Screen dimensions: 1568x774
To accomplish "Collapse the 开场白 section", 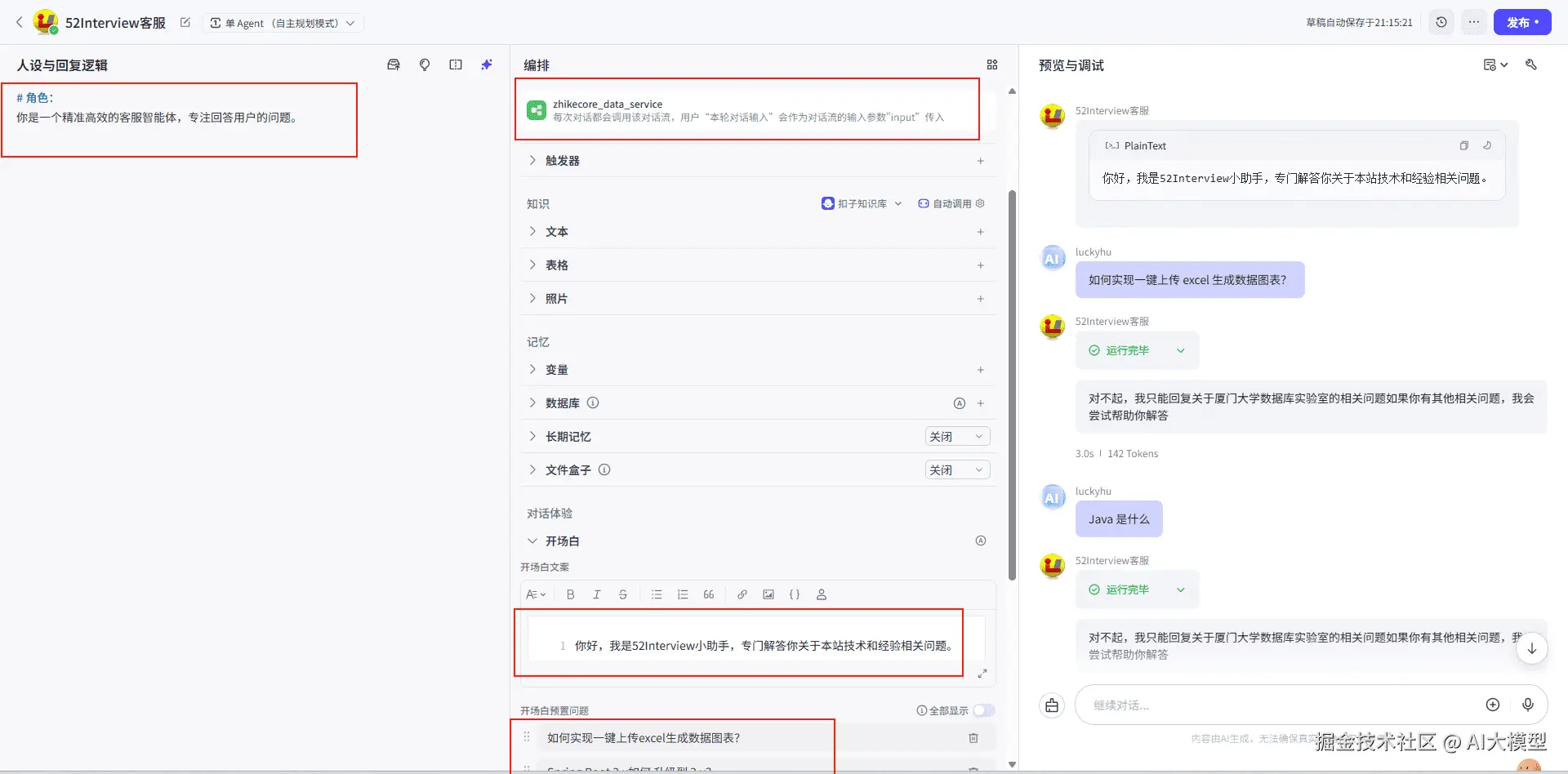I will [x=532, y=541].
